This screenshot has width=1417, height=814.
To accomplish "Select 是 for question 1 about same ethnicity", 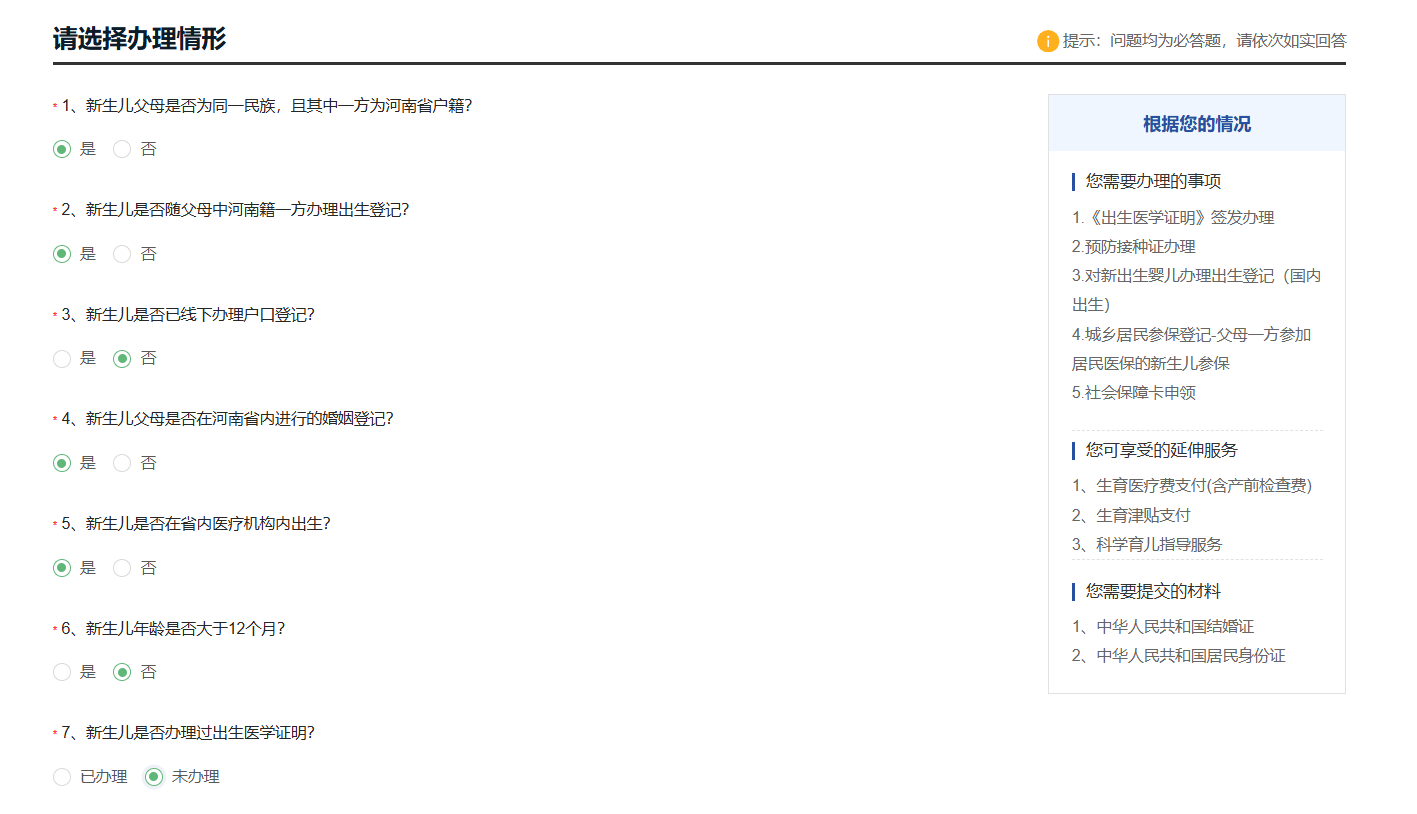I will (62, 149).
